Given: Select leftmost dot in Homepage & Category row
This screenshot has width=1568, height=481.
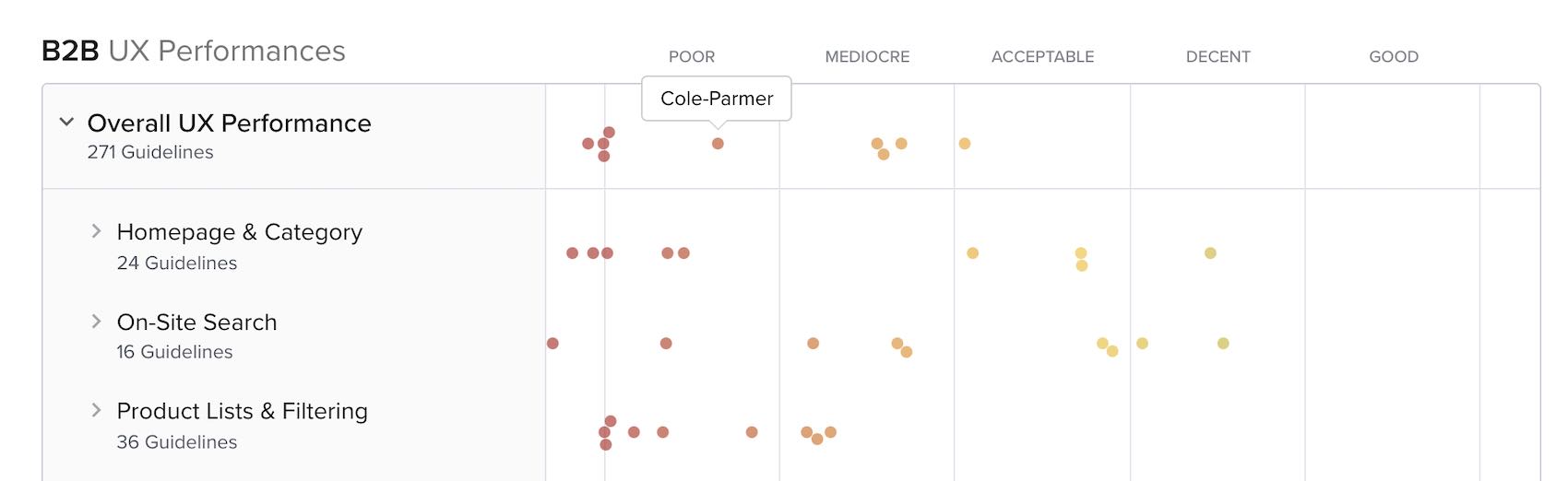Looking at the screenshot, I should click(572, 253).
